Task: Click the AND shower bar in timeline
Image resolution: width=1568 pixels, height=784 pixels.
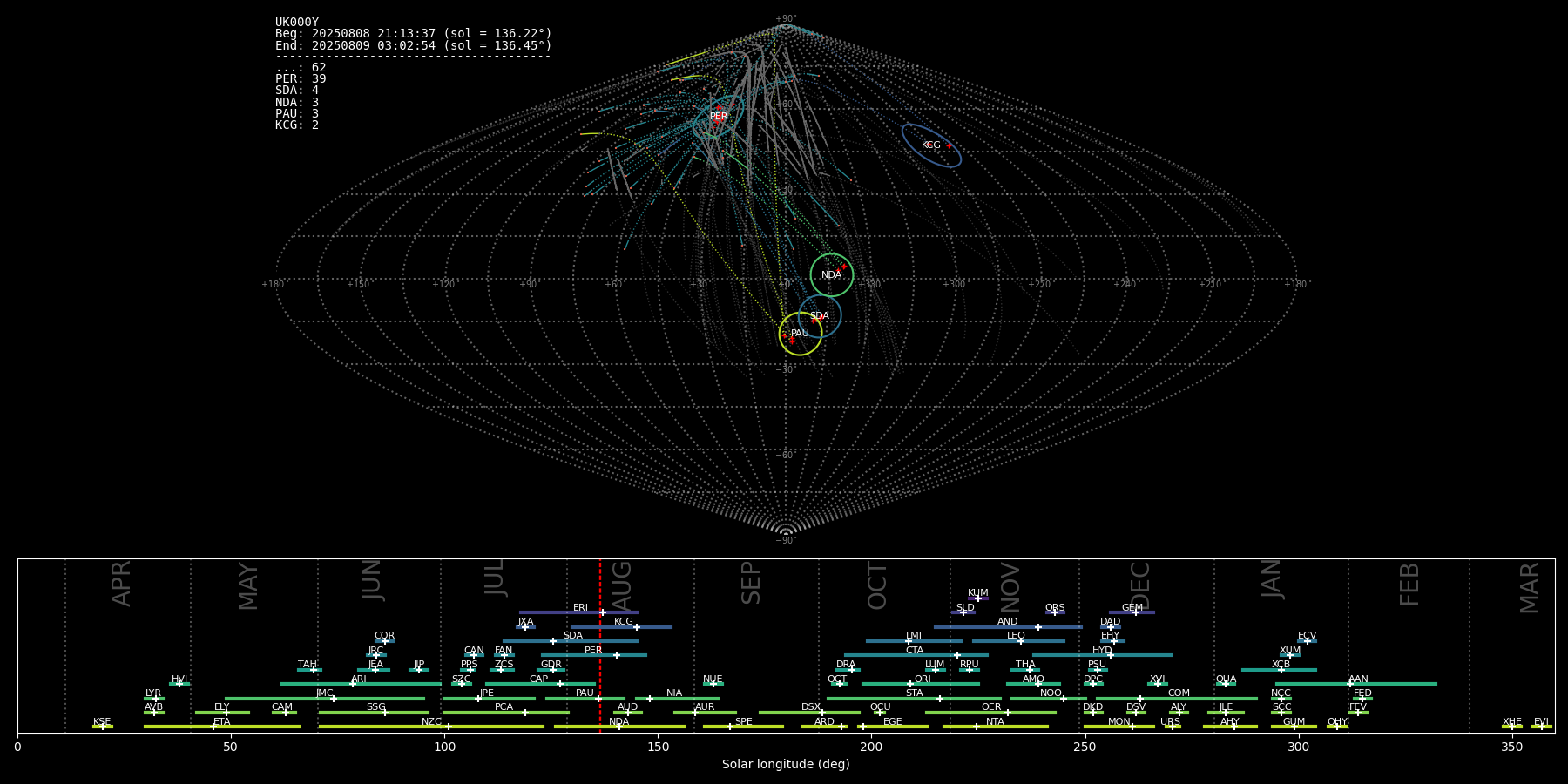Action: point(1008,626)
